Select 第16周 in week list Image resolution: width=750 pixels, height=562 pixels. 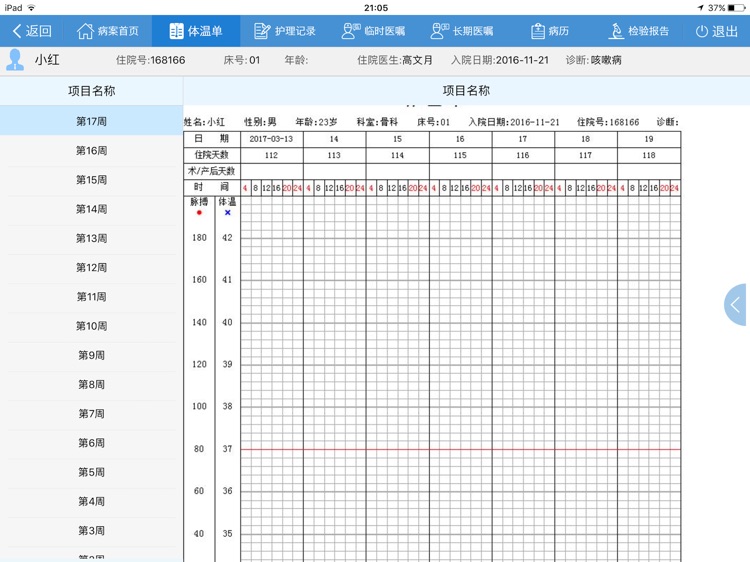pyautogui.click(x=91, y=151)
